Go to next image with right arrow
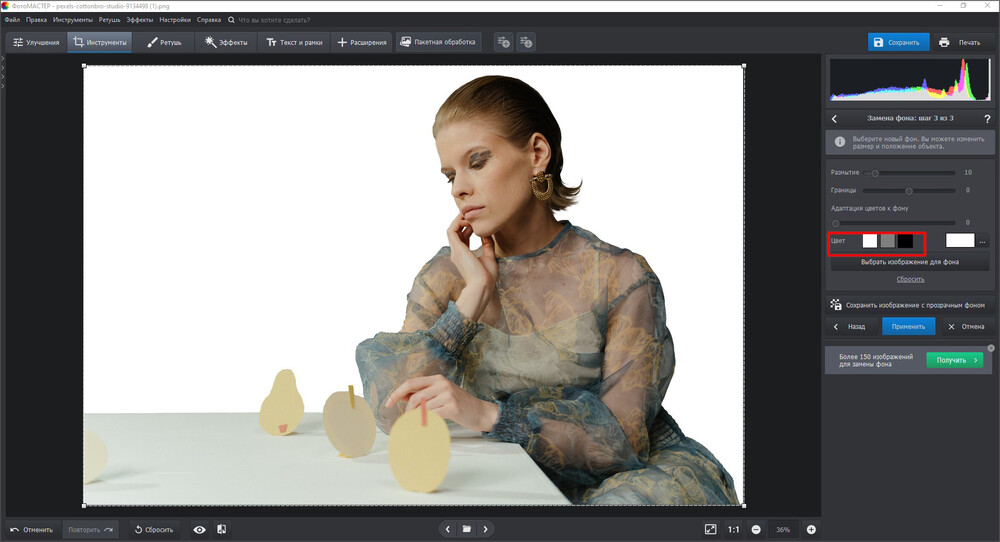The height and width of the screenshot is (542, 1000). 486,529
